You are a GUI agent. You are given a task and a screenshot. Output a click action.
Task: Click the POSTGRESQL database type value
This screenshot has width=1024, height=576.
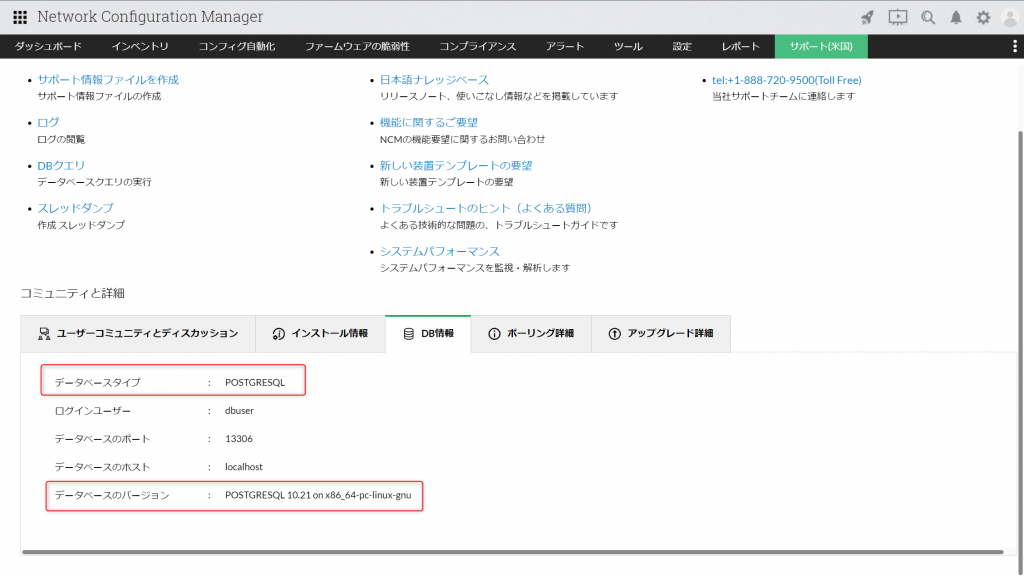[255, 383]
